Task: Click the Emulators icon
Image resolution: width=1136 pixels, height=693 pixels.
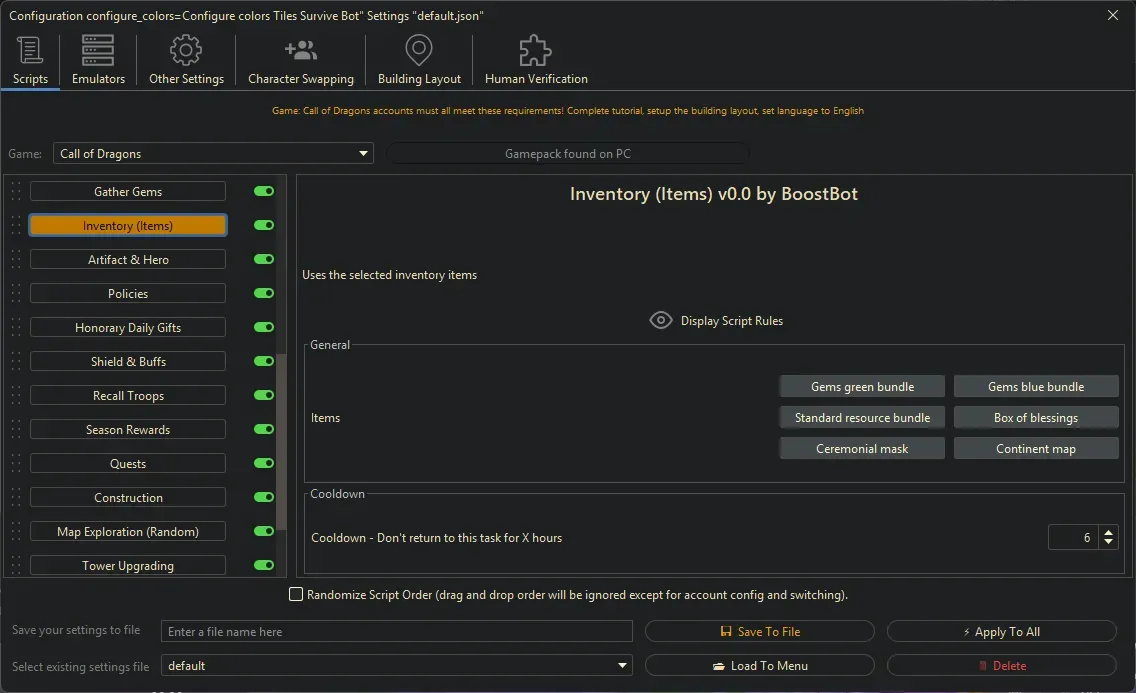Action: tap(97, 49)
